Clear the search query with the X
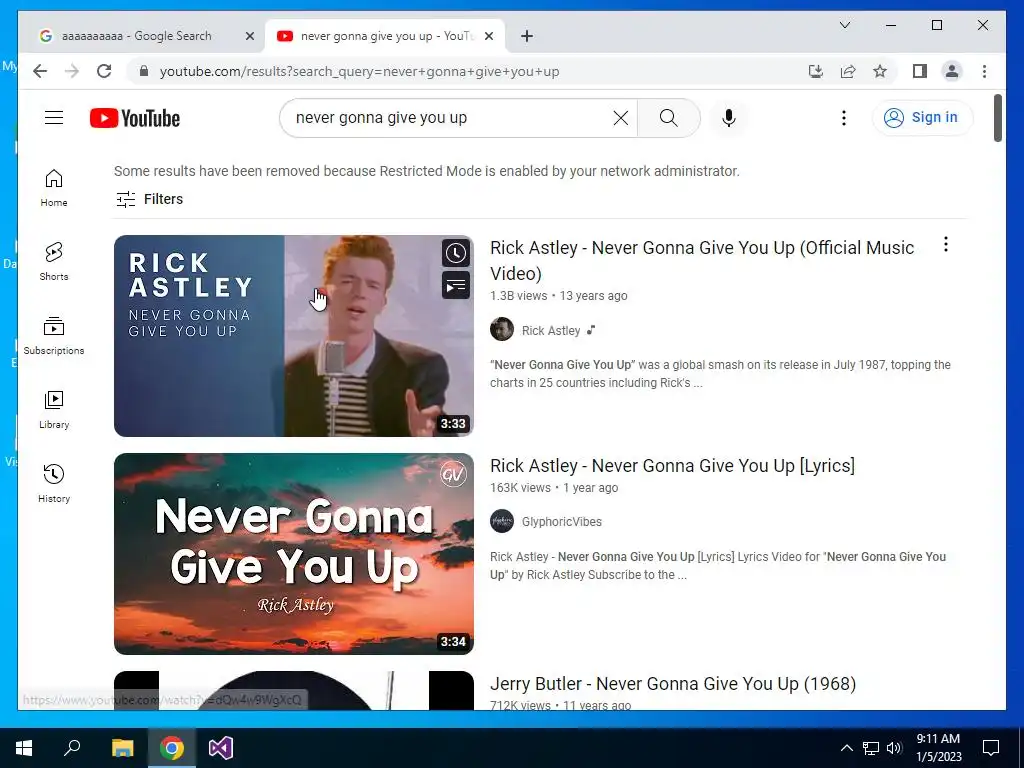The width and height of the screenshot is (1024, 768). 620,118
